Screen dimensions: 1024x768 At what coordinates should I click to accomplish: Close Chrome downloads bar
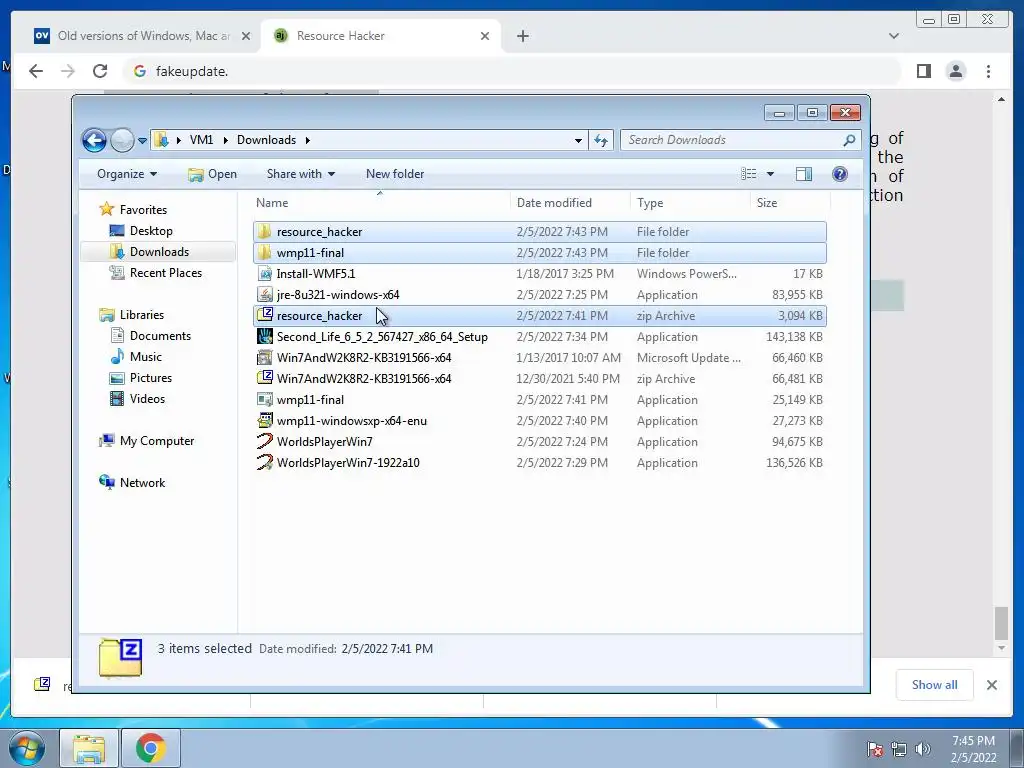[991, 684]
